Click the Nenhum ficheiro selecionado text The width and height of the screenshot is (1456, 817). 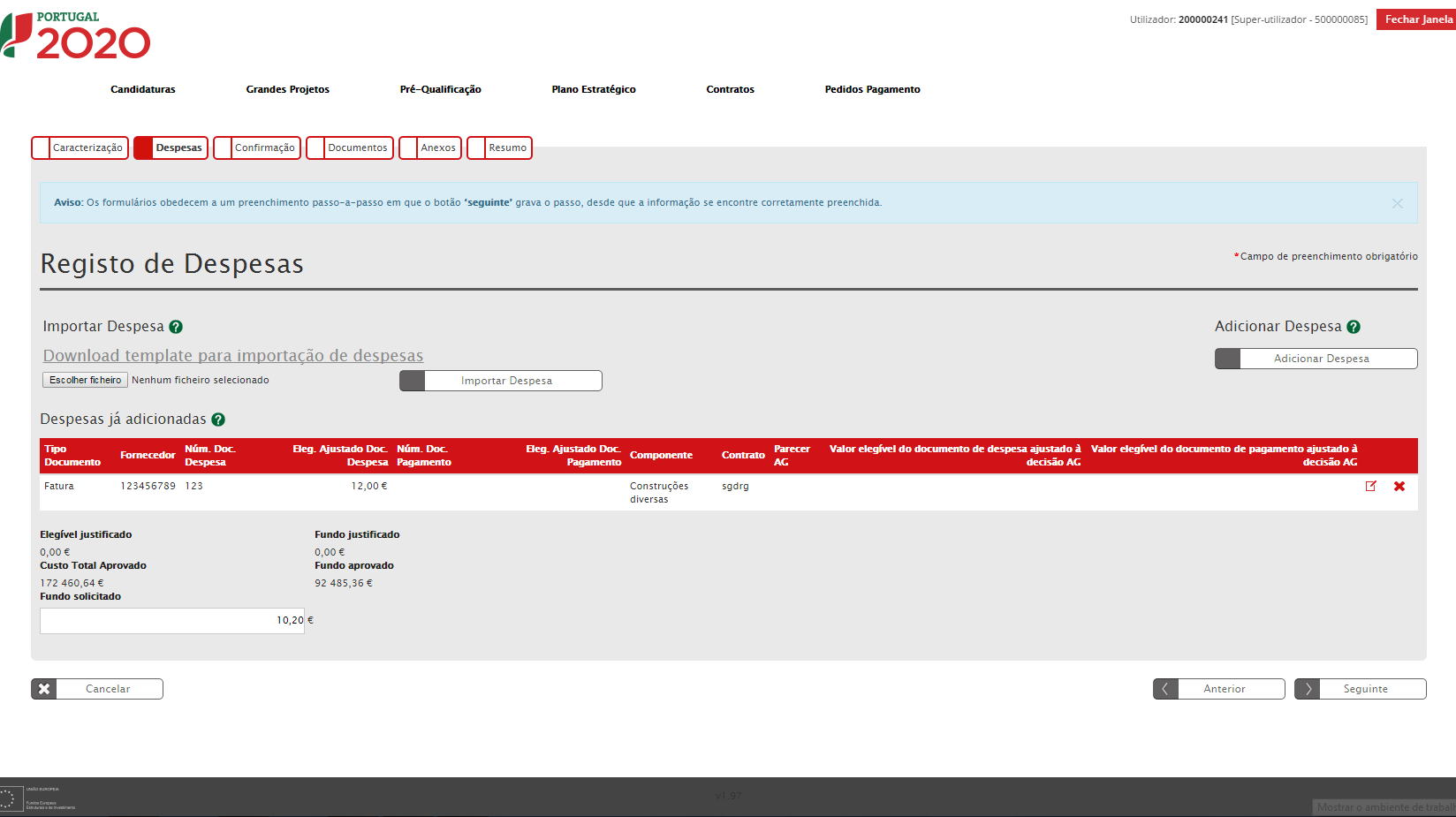tap(201, 381)
